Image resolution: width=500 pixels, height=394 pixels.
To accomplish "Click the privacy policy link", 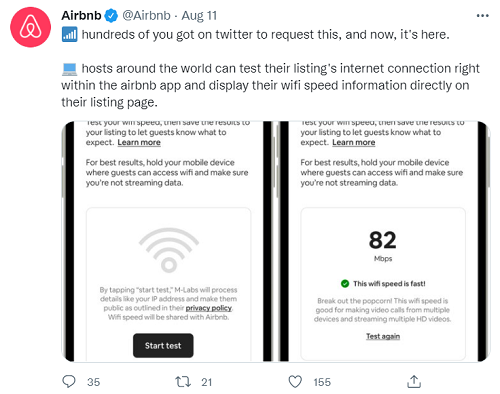I will (x=209, y=308).
